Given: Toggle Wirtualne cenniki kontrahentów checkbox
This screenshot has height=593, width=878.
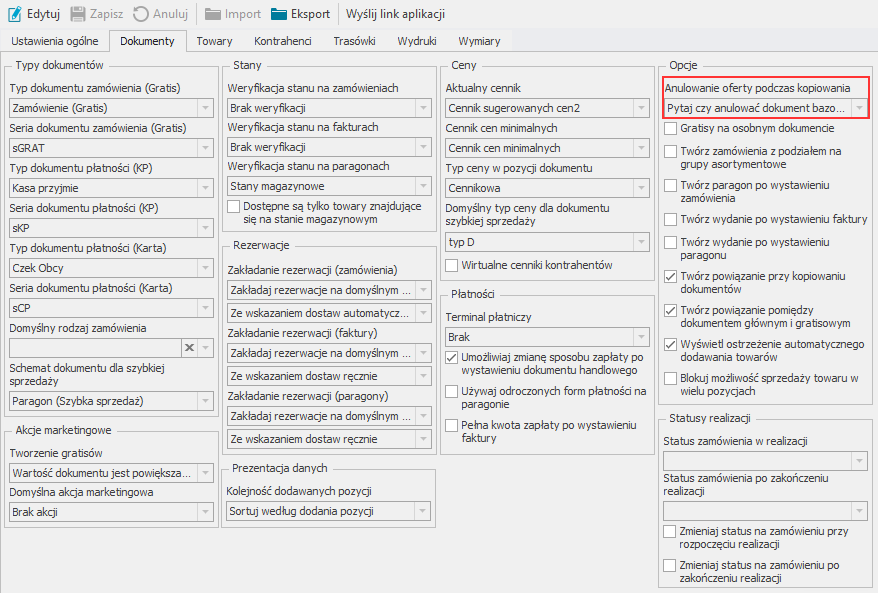Looking at the screenshot, I should (x=453, y=265).
